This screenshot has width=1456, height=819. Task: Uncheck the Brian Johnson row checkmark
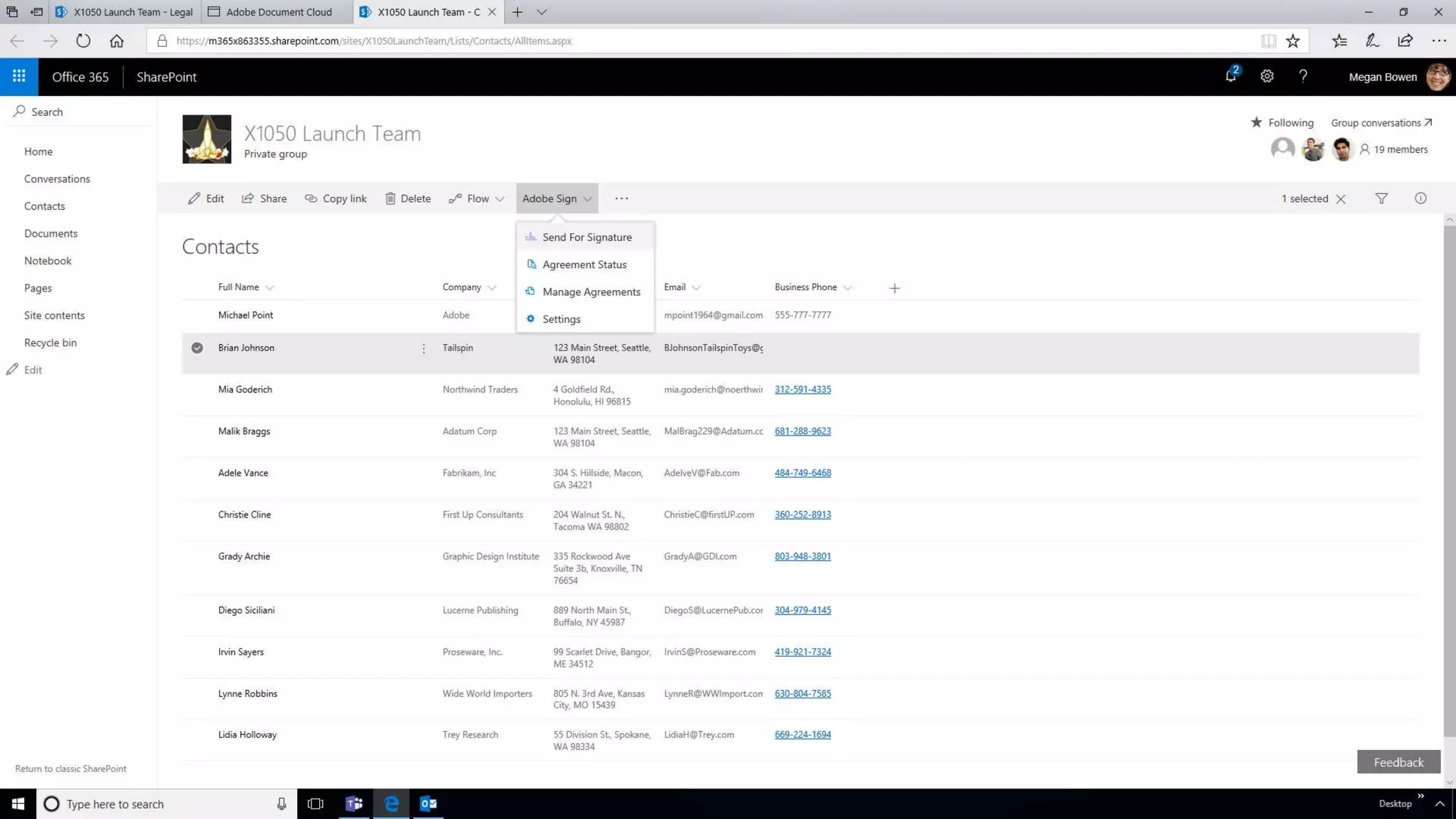pyautogui.click(x=197, y=348)
